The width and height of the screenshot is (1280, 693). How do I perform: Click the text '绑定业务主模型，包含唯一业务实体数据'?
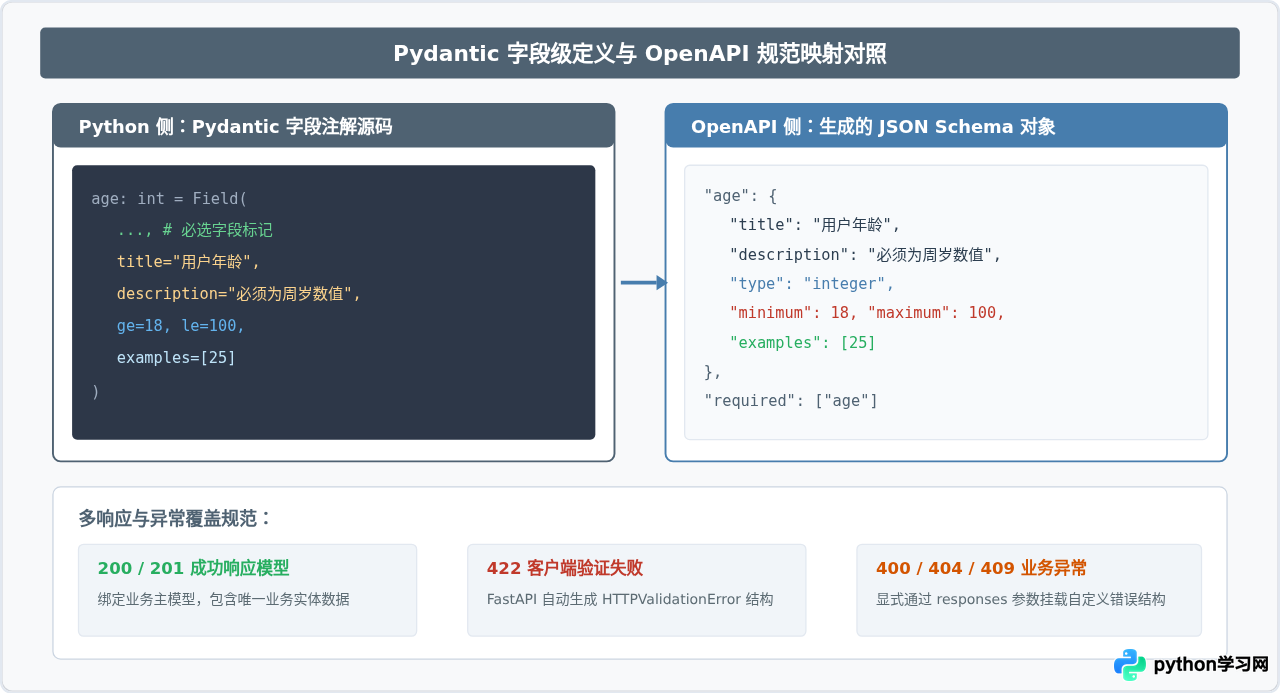click(x=224, y=600)
